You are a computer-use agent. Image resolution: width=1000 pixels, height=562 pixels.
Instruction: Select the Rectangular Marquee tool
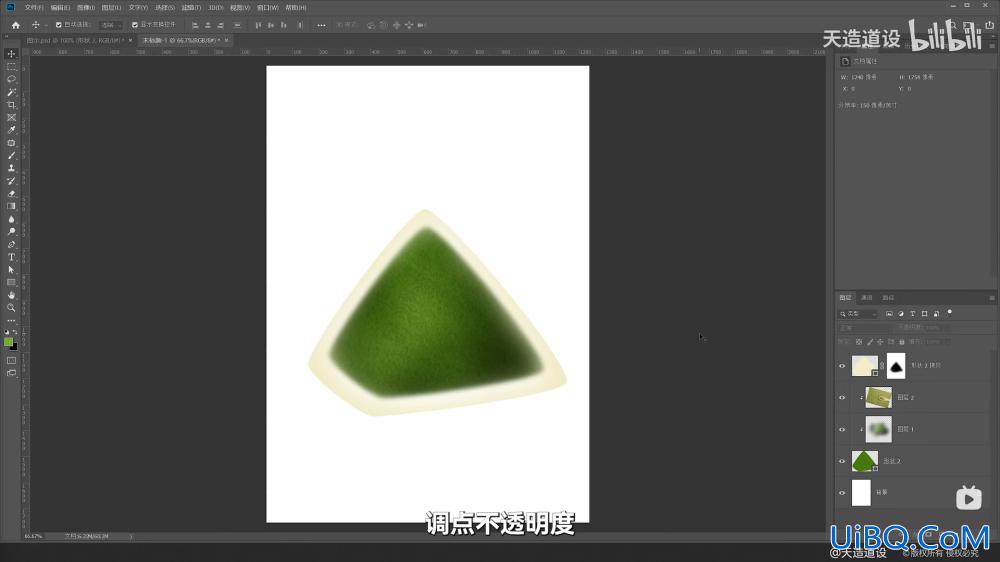pos(11,66)
